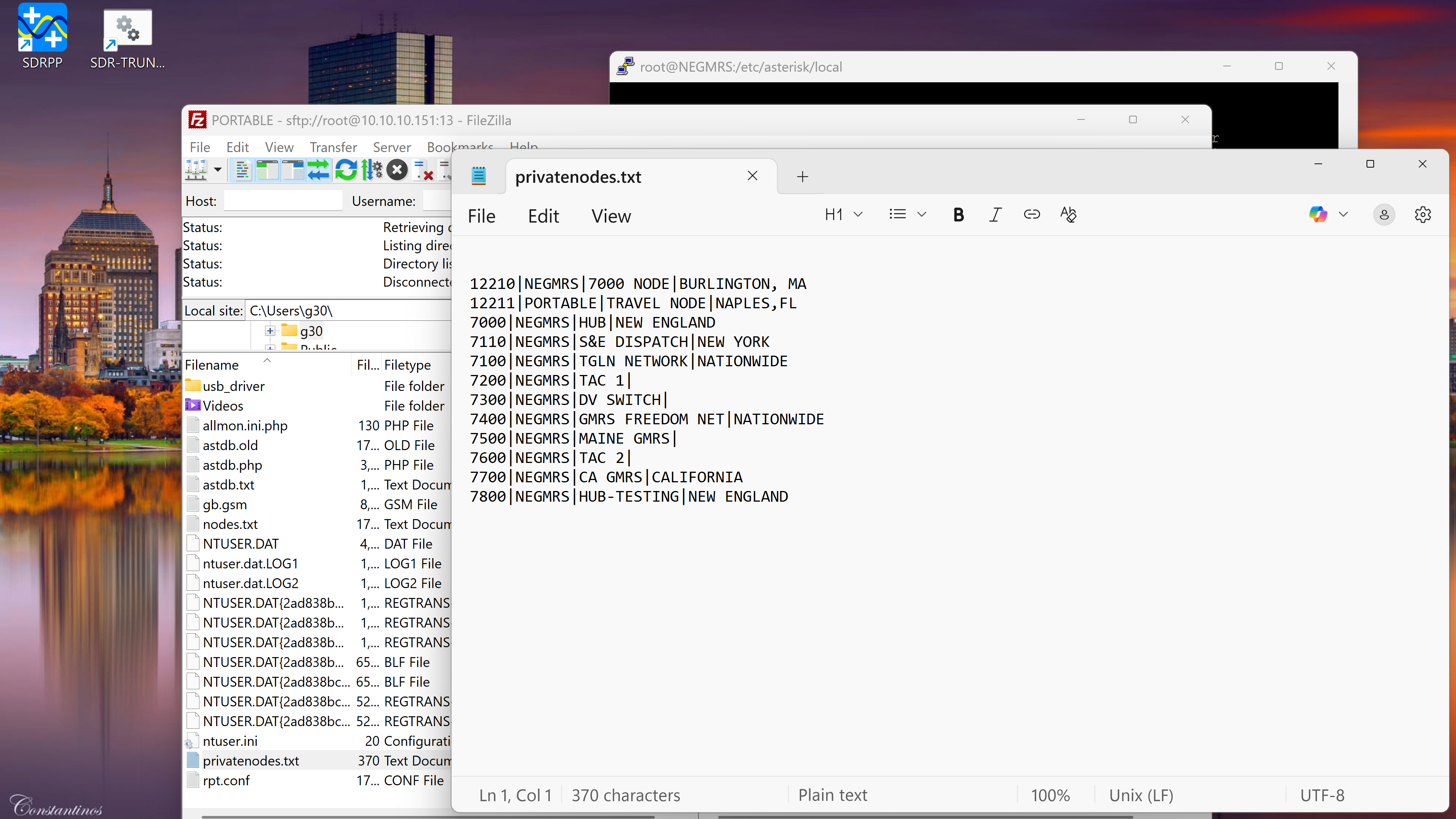
Task: Apply bold formatting in Notepad
Action: tap(958, 215)
